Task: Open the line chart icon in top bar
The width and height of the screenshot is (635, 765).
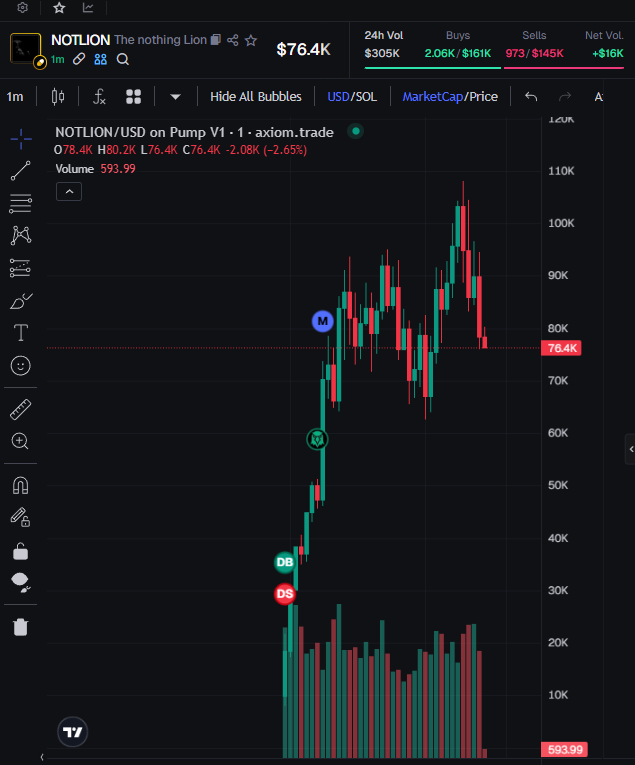Action: (88, 7)
